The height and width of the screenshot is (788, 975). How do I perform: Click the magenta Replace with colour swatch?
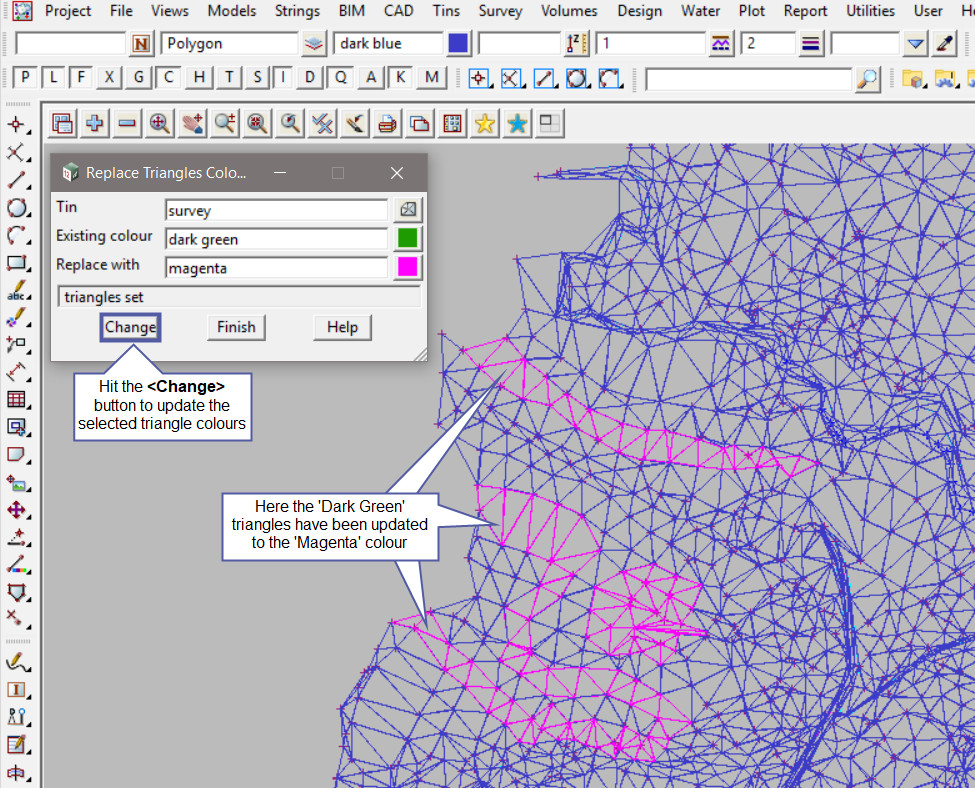407,267
